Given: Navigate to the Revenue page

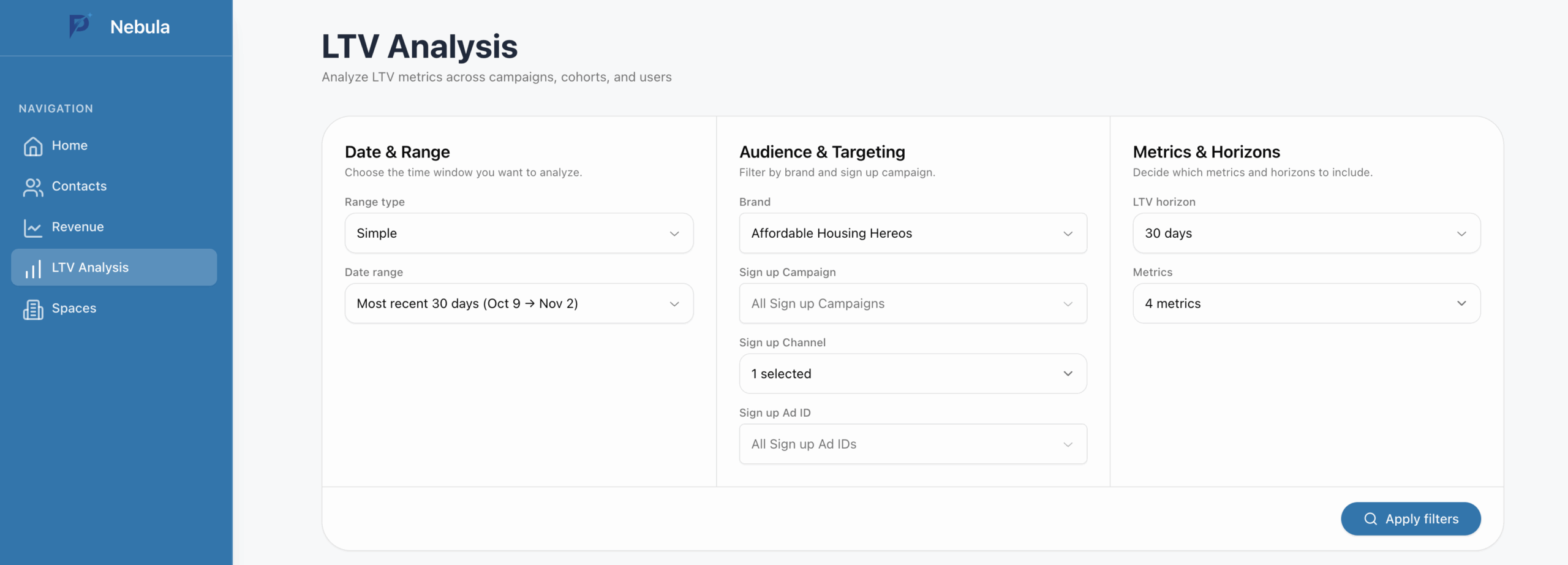Looking at the screenshot, I should tap(78, 227).
